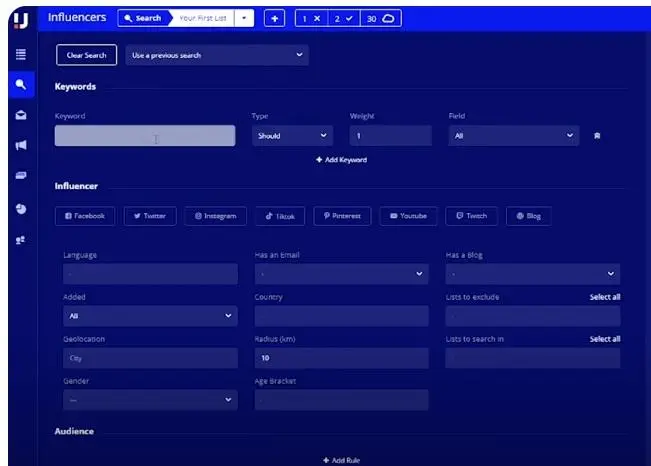
Task: Toggle the Instagram platform filter
Action: click(216, 216)
